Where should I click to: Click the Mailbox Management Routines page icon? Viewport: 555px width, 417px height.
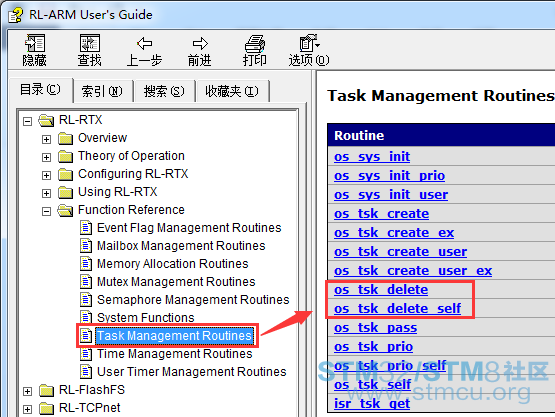coord(86,246)
